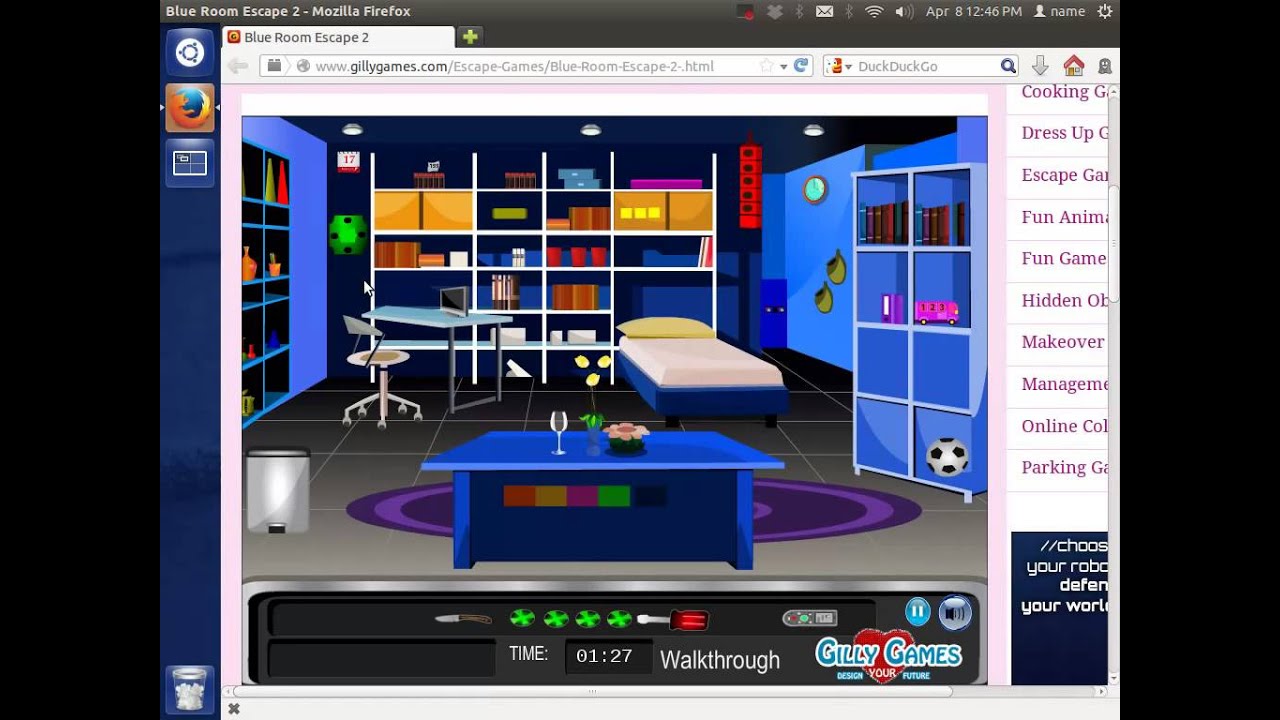Open system volume indicator in top panel
This screenshot has height=720, width=1280.
(x=904, y=11)
